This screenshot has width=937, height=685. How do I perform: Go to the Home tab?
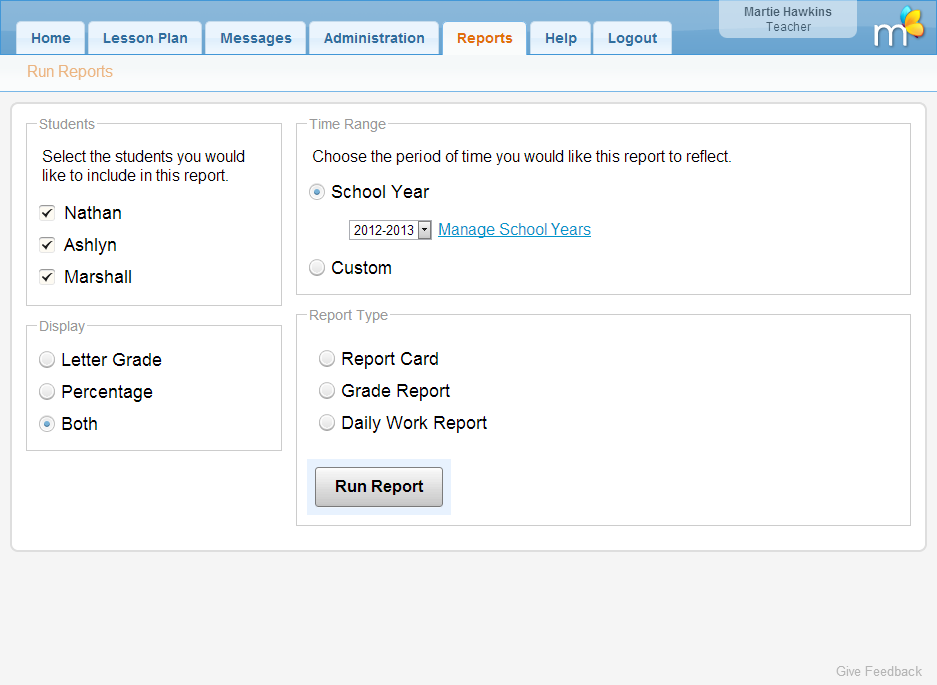51,38
